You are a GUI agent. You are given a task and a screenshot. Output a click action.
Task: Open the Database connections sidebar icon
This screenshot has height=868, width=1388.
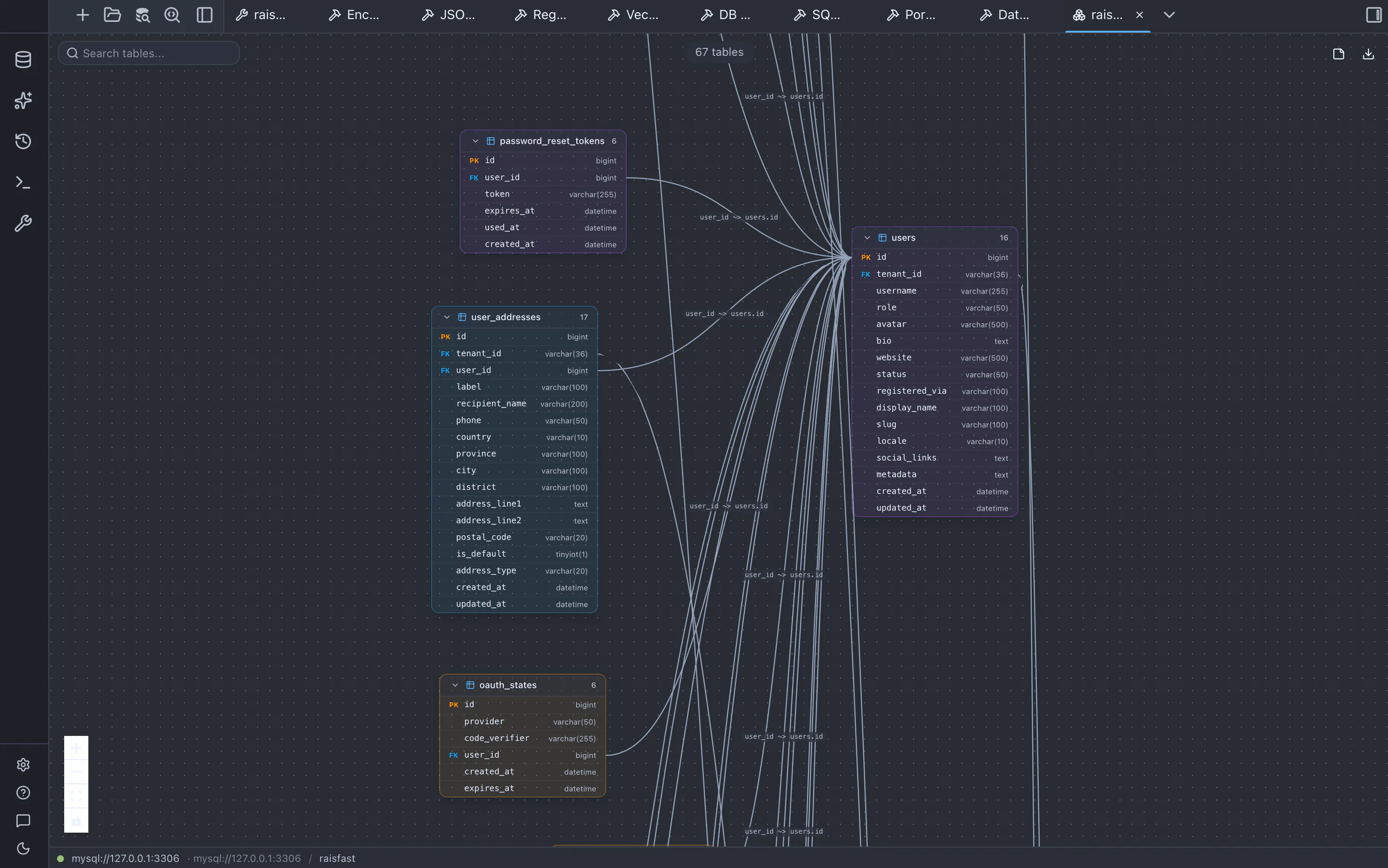coord(23,60)
